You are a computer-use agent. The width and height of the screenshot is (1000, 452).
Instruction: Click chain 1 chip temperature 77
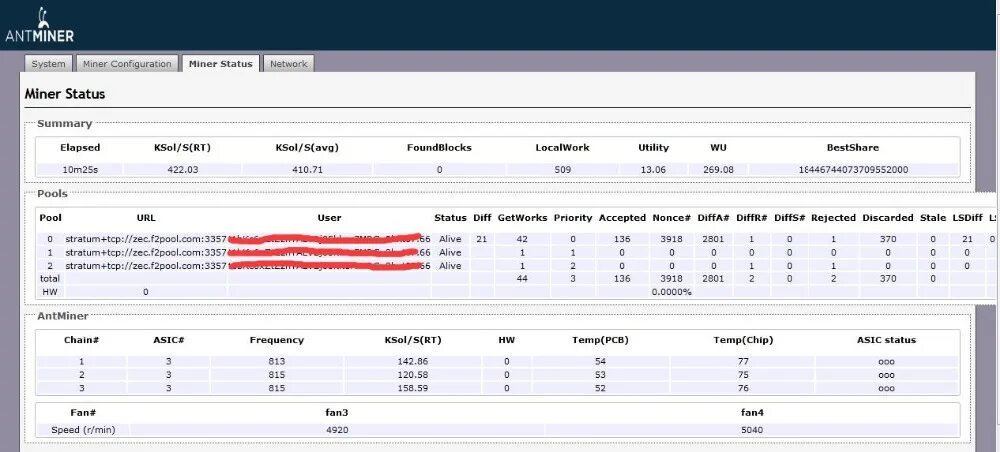pos(743,361)
